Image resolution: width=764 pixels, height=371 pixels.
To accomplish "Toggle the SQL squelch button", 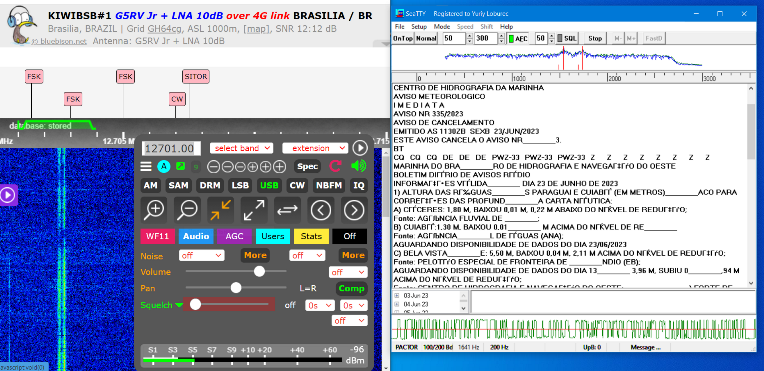I will (567, 38).
